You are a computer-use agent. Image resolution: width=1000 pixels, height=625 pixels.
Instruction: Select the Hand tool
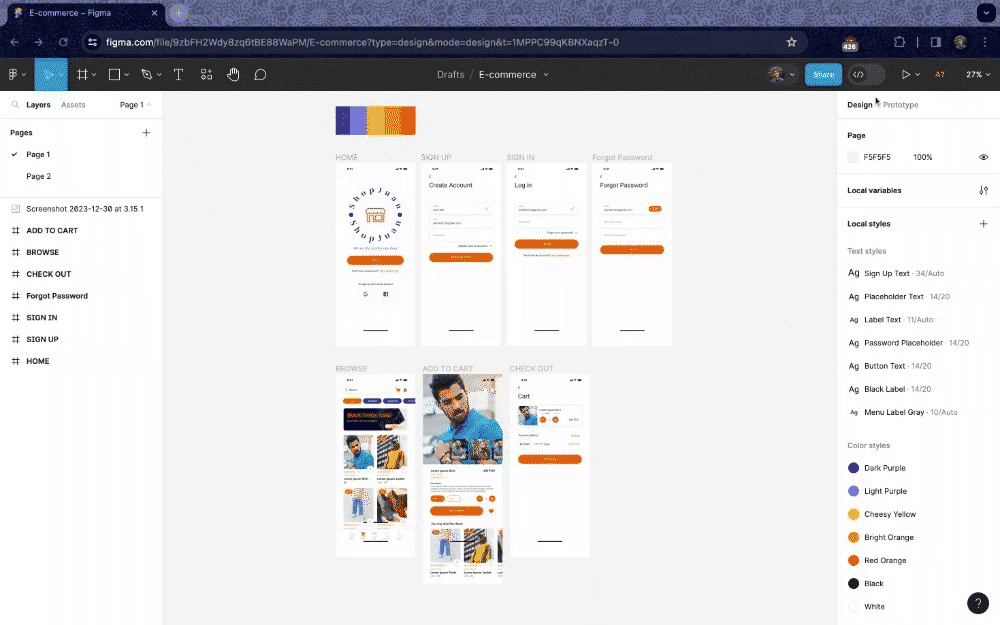tap(233, 75)
